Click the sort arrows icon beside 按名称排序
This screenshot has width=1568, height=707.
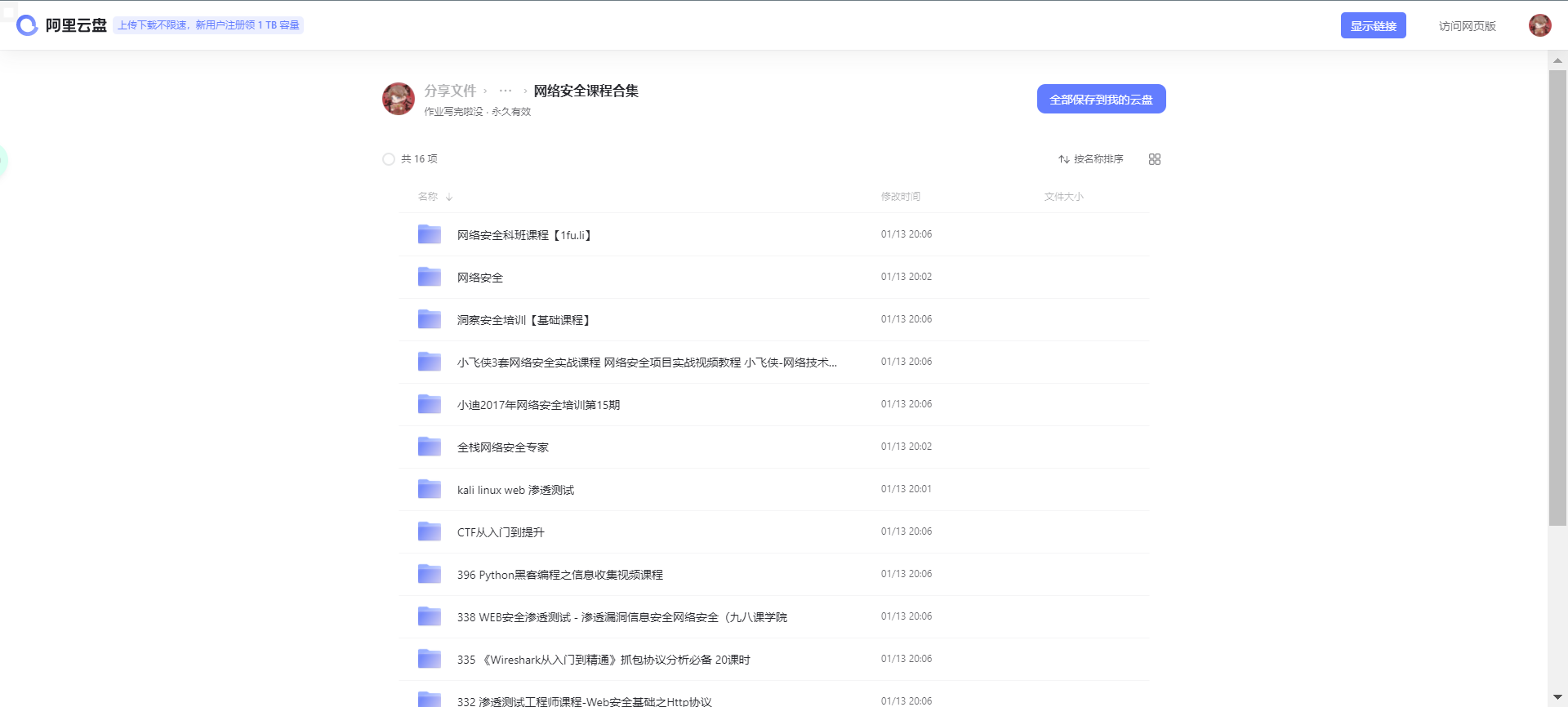click(1063, 159)
